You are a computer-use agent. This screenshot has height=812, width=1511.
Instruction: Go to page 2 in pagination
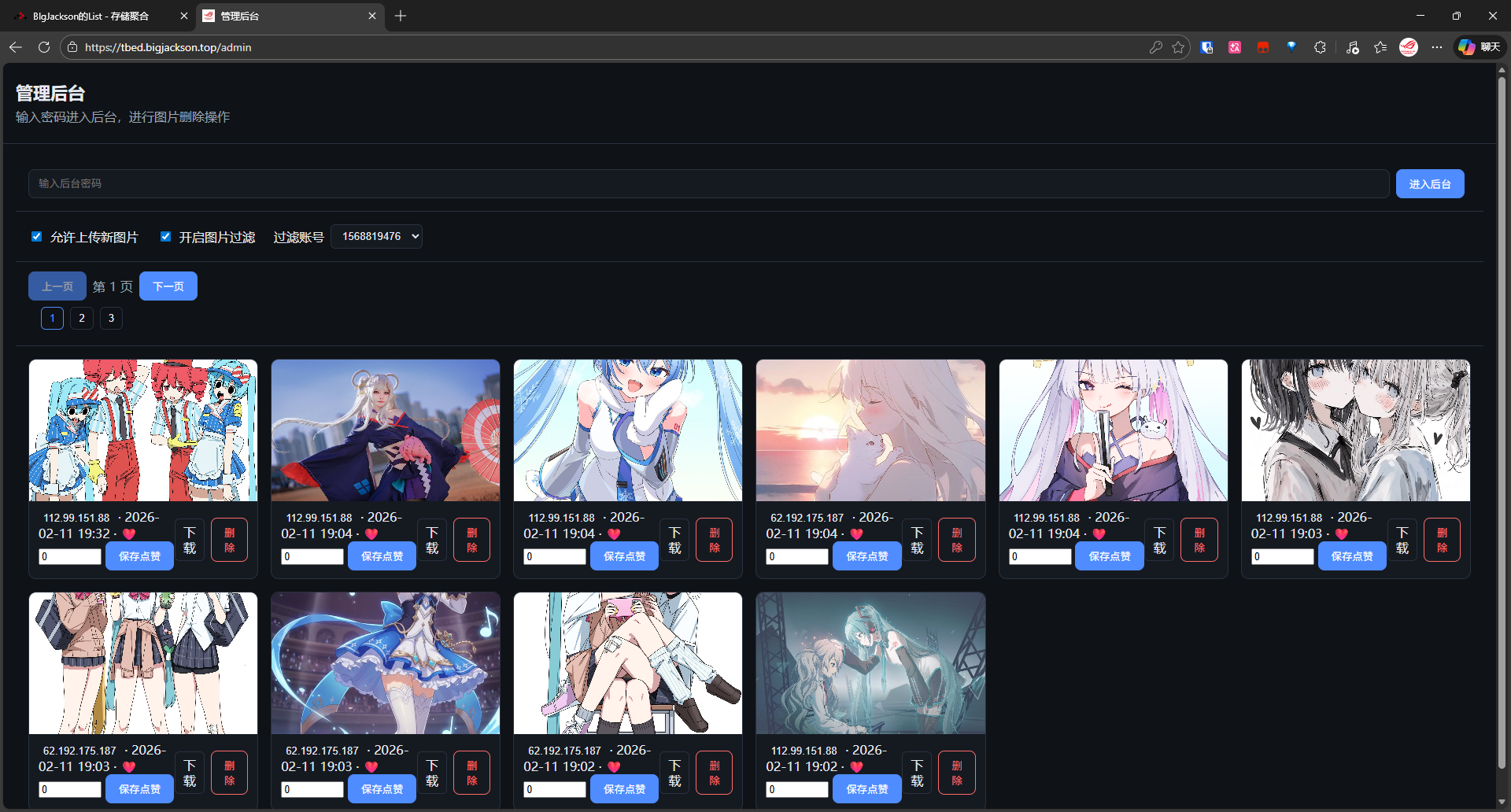point(82,318)
